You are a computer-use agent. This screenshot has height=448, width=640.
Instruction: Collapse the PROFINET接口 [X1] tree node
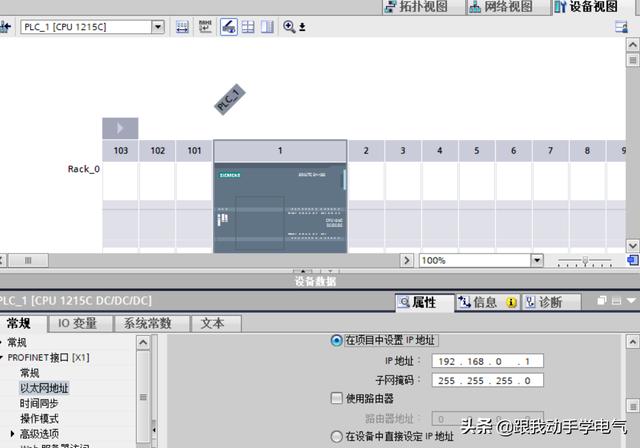click(x=2, y=357)
